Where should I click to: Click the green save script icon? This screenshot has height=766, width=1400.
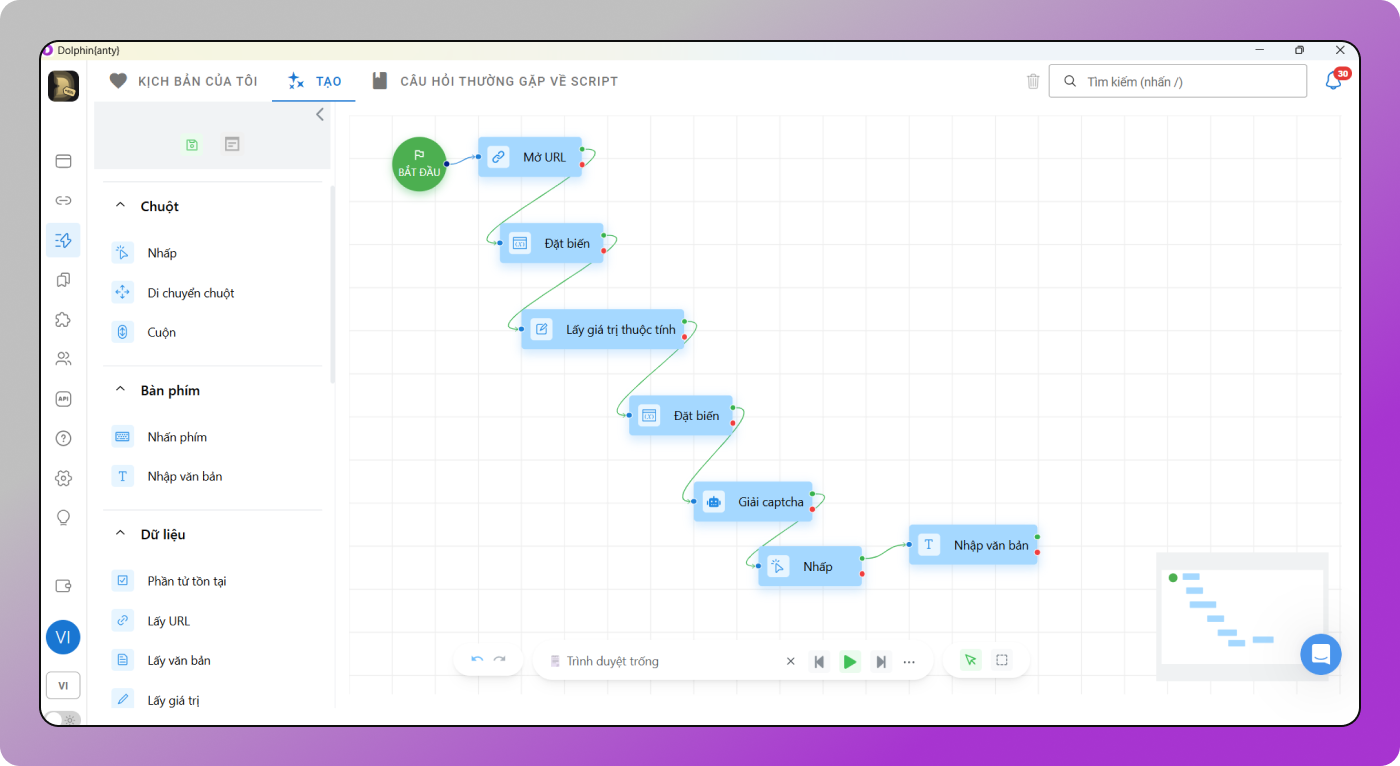[192, 145]
